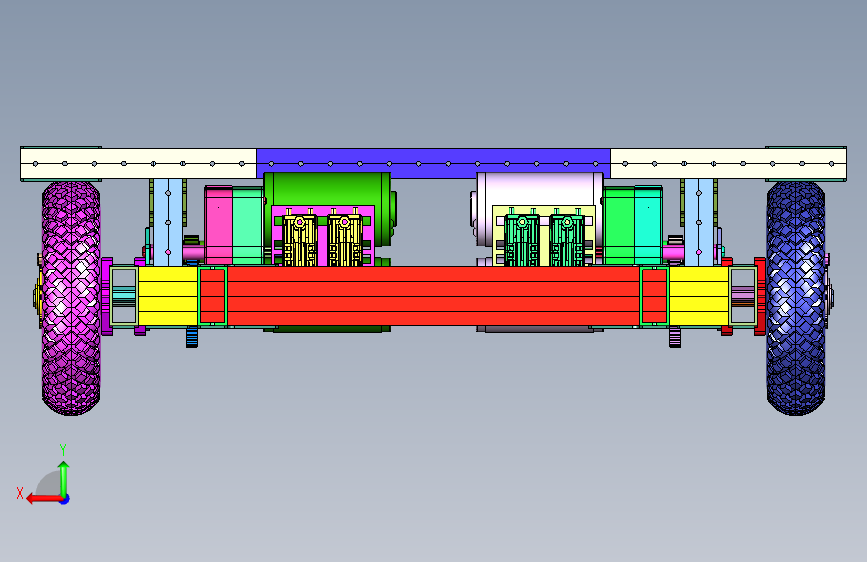Screen dimensions: 867x562
Task: Select the pink block beside the green motor
Action: 218,225
